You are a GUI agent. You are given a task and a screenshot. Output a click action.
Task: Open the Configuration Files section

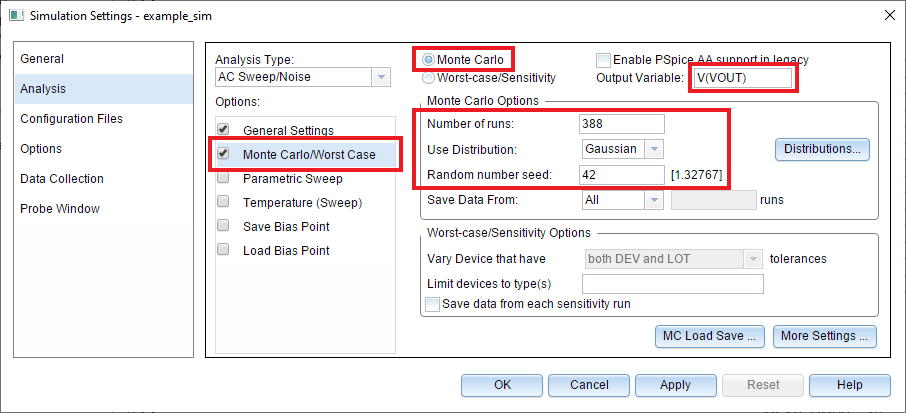tap(72, 119)
